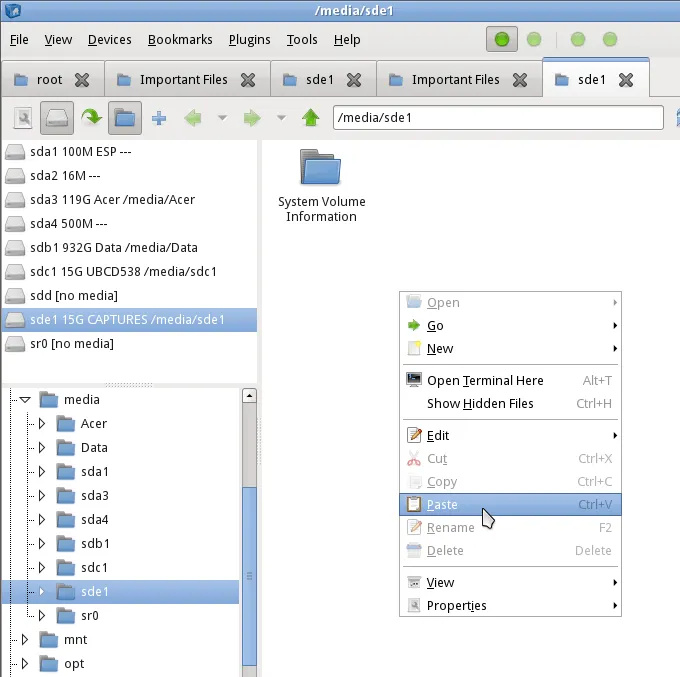This screenshot has height=677, width=680.
Task: Select the sdc1 15G UBCD538 device
Action: [x=122, y=271]
